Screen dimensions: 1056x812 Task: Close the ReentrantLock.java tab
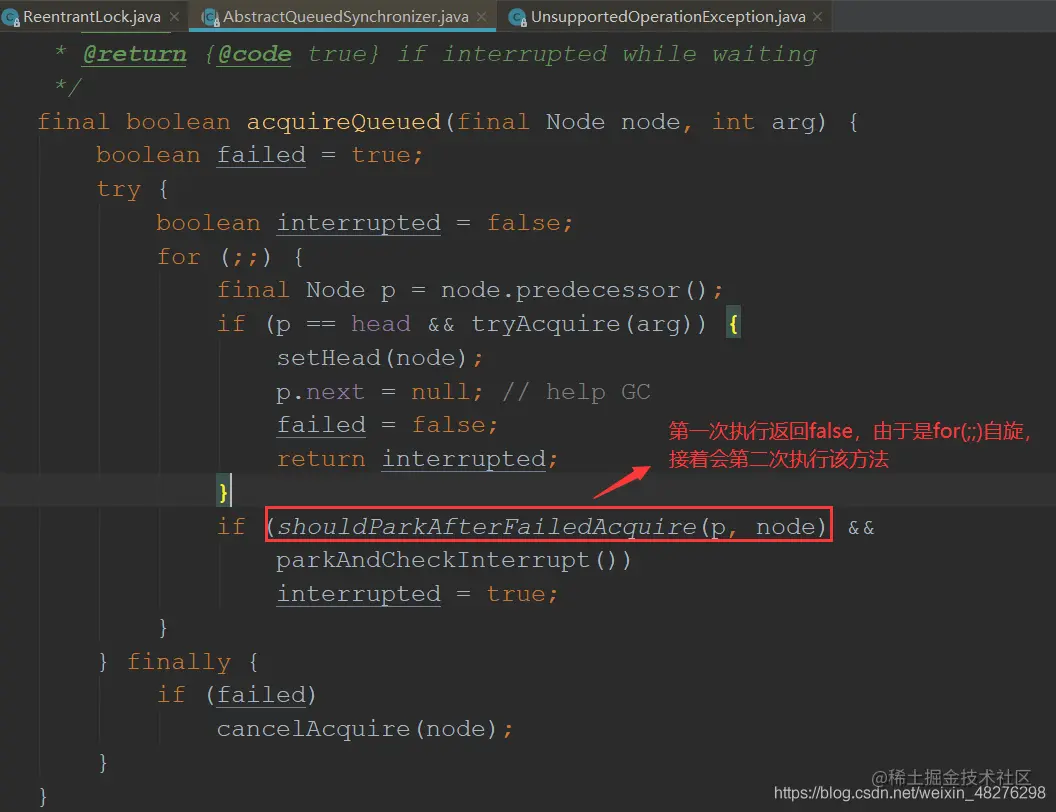pos(174,17)
